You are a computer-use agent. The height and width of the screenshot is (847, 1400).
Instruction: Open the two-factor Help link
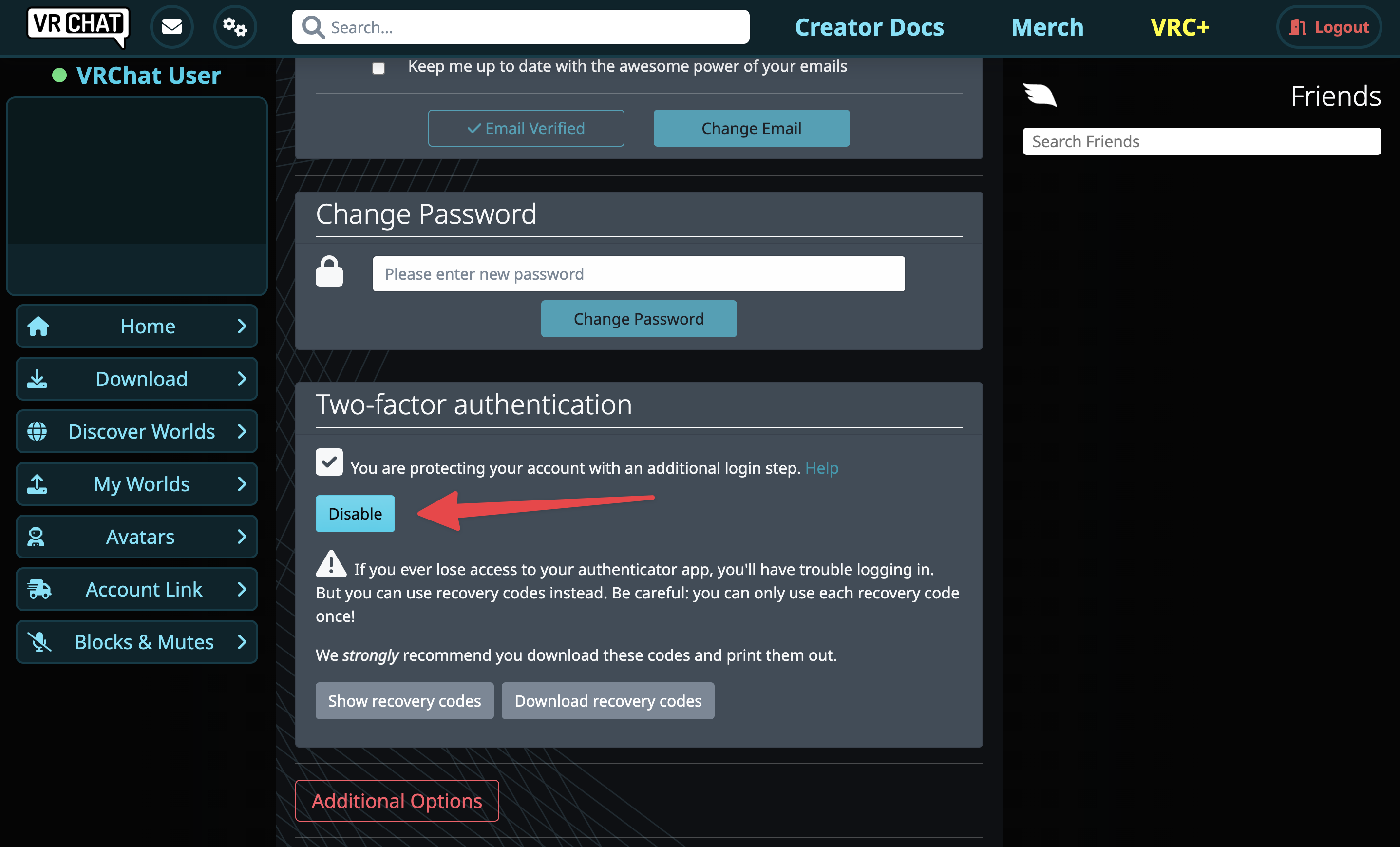pos(822,468)
